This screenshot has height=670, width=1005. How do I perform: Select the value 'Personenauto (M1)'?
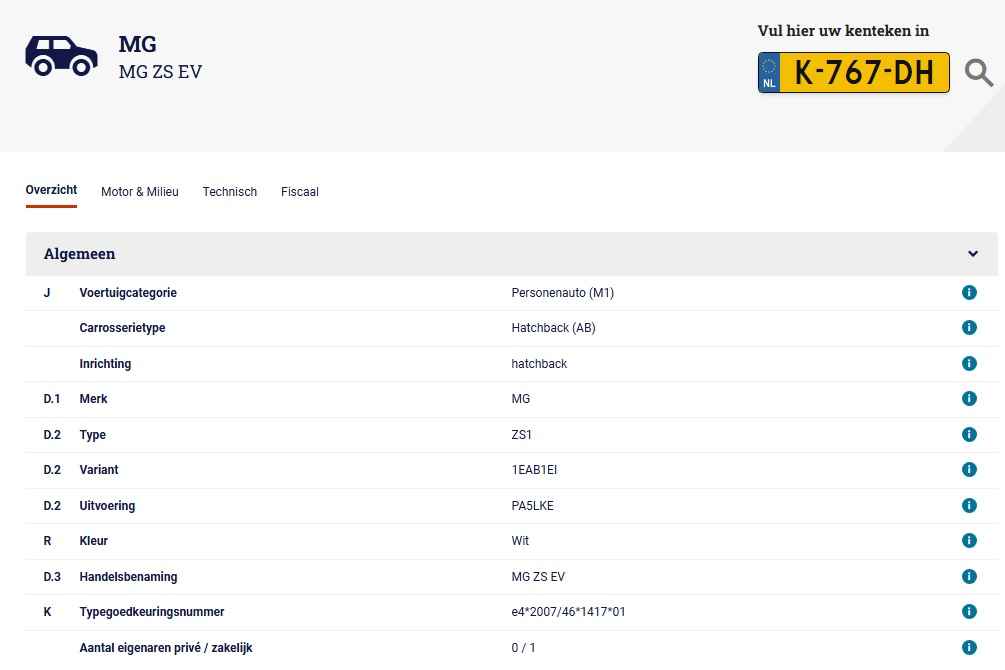(x=563, y=293)
